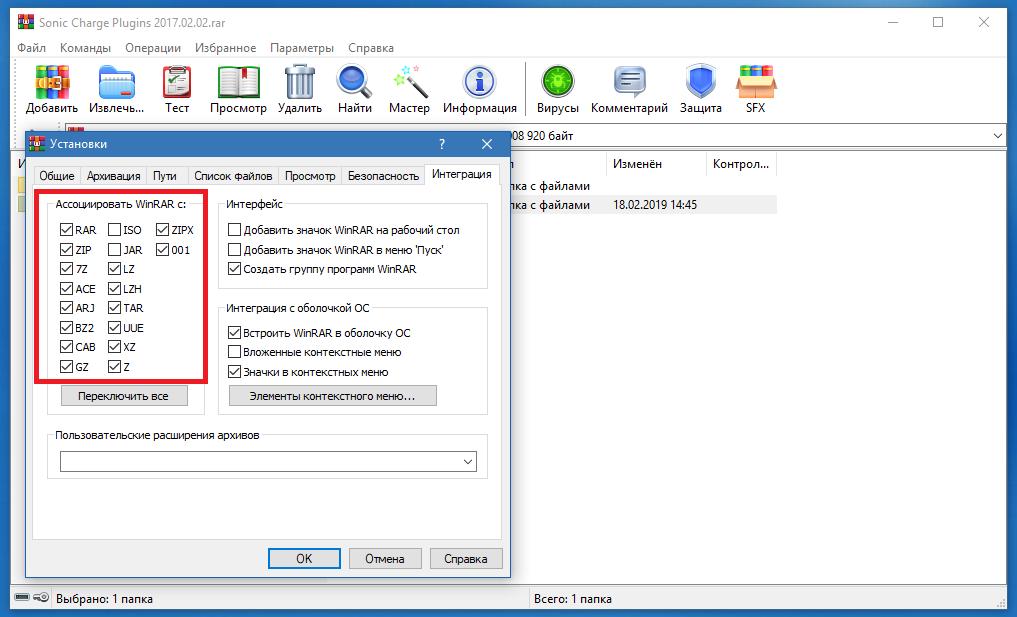The height and width of the screenshot is (617, 1017).
Task: Uncheck 'Встроить WinRAR в оболочку ОС'
Action: (x=235, y=333)
